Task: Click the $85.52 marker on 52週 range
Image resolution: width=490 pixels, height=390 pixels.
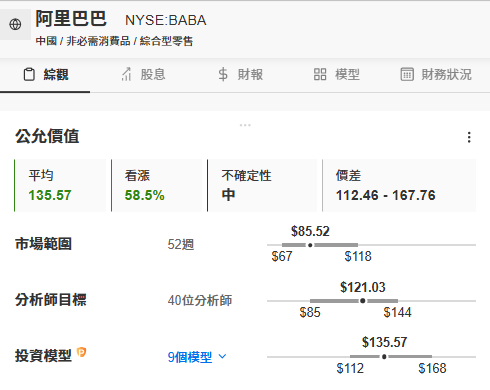Action: click(x=310, y=245)
